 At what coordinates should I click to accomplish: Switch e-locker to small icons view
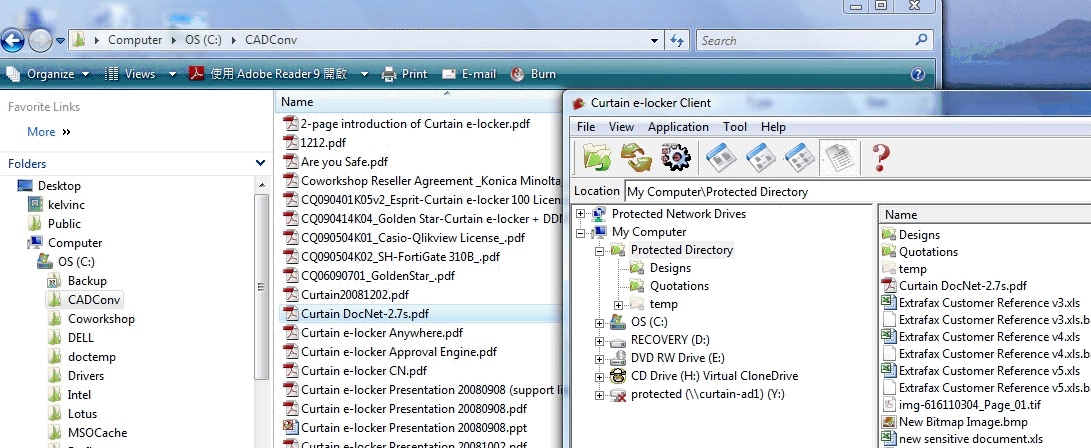coord(760,157)
